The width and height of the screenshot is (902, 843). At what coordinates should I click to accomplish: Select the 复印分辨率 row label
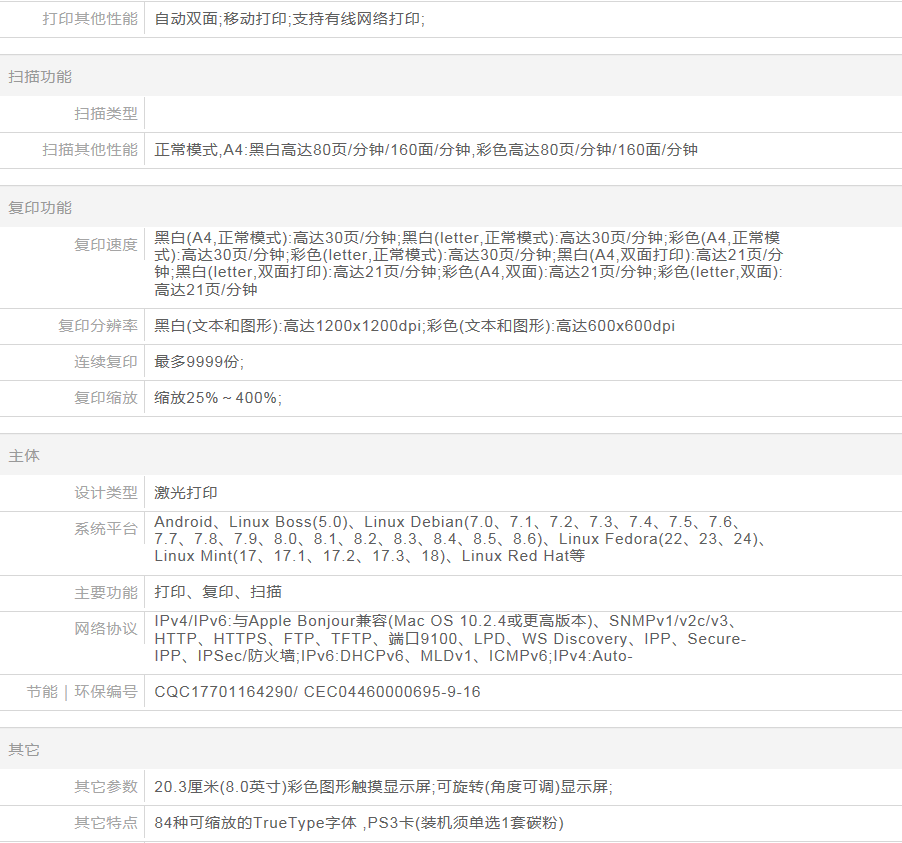(98, 326)
